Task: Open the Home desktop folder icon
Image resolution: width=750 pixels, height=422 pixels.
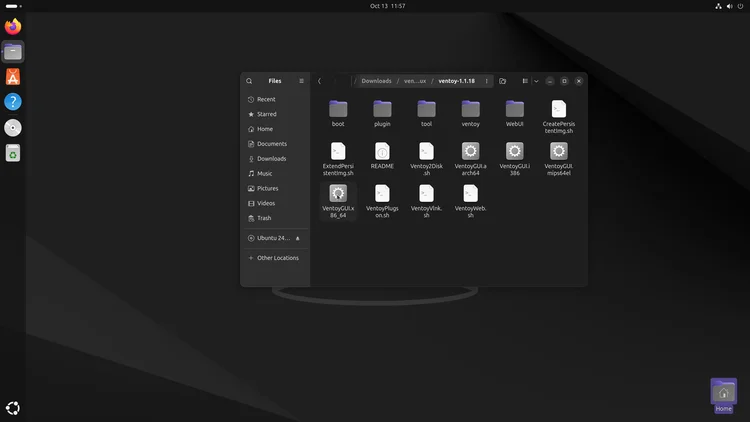Action: (x=723, y=396)
